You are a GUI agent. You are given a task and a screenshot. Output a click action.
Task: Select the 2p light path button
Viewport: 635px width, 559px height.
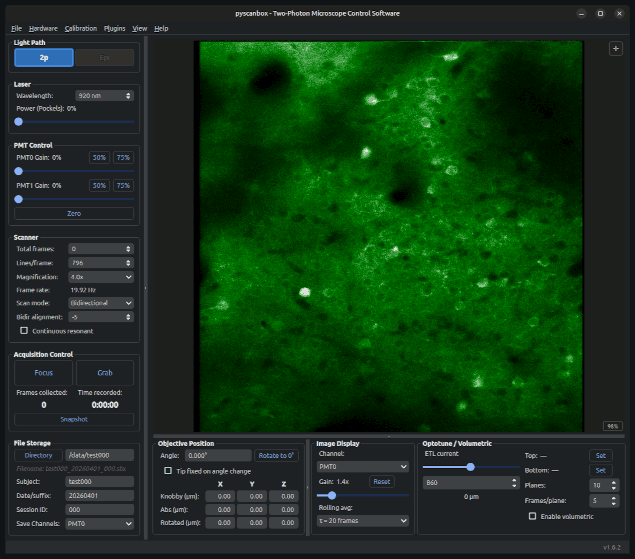coord(43,58)
